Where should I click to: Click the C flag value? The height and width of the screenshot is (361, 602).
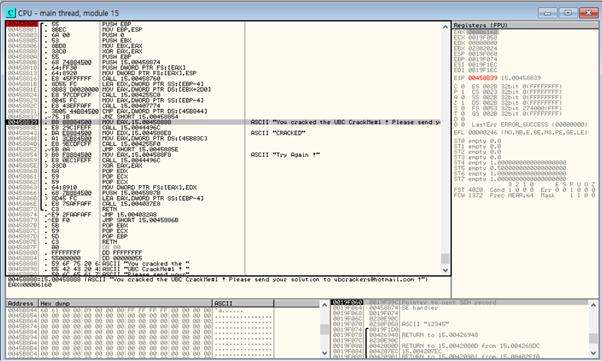tap(463, 87)
